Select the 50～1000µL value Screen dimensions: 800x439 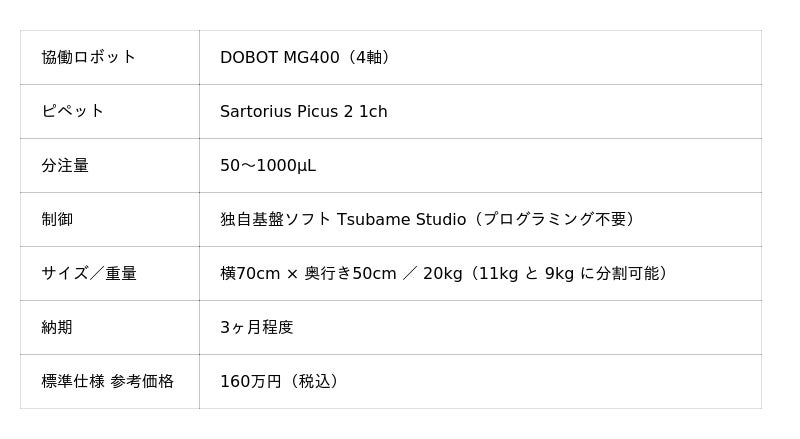268,165
